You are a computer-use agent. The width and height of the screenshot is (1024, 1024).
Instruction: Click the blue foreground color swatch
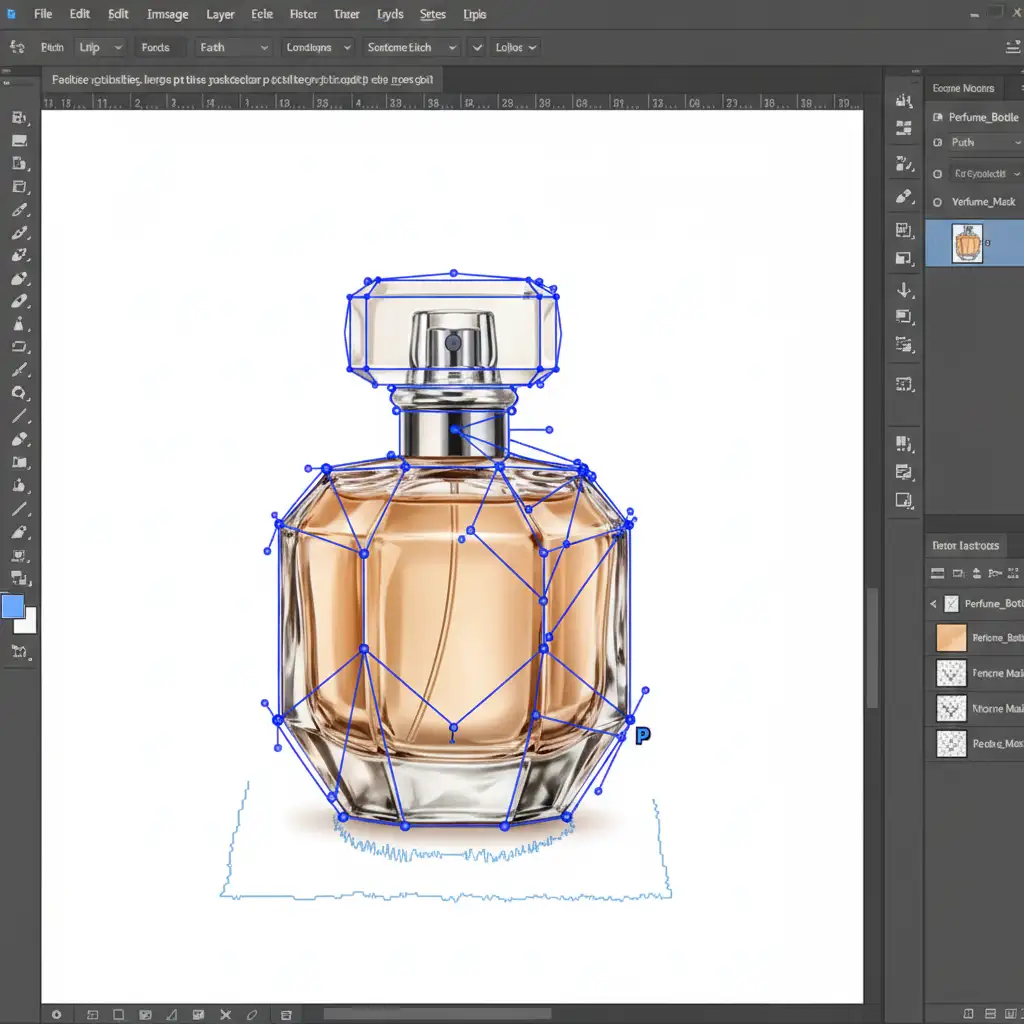coord(13,606)
